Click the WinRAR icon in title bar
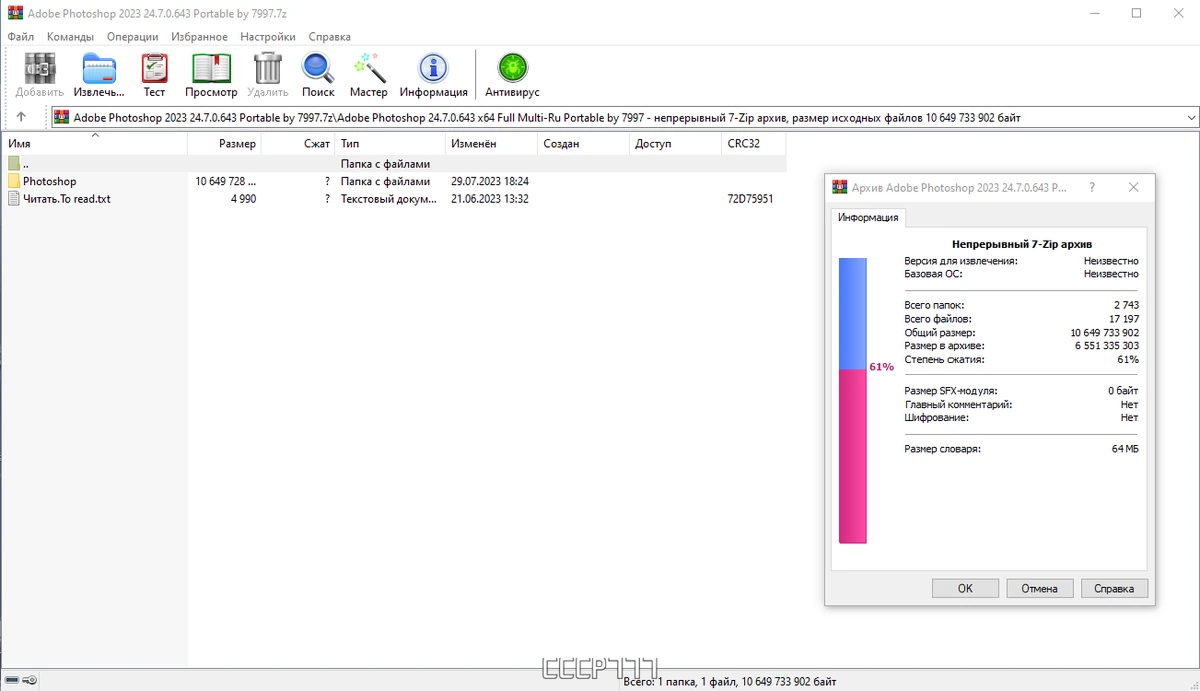This screenshot has width=1200, height=691. click(x=14, y=14)
